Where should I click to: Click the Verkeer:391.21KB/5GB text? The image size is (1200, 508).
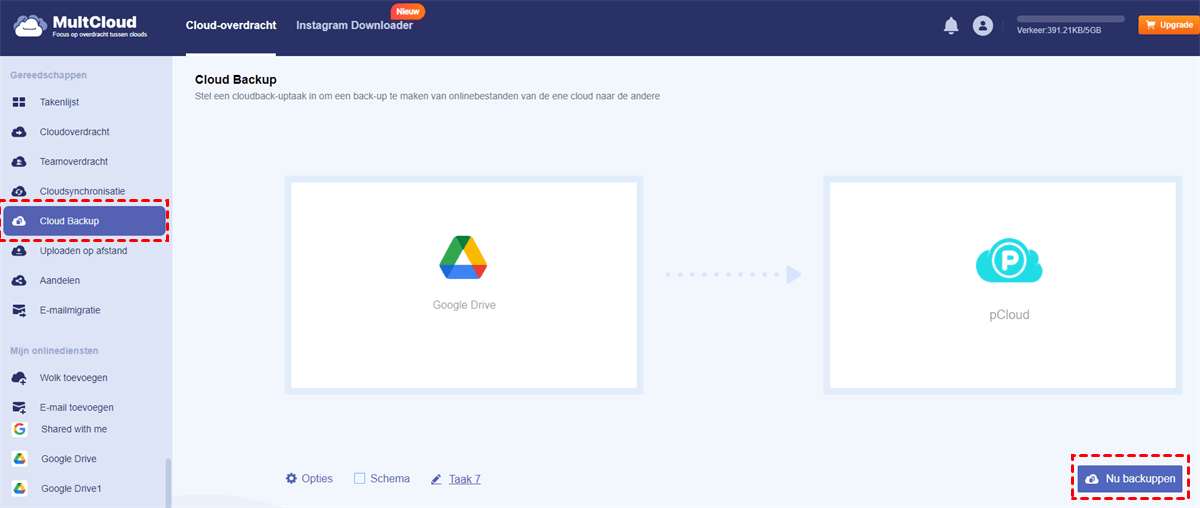click(1059, 31)
